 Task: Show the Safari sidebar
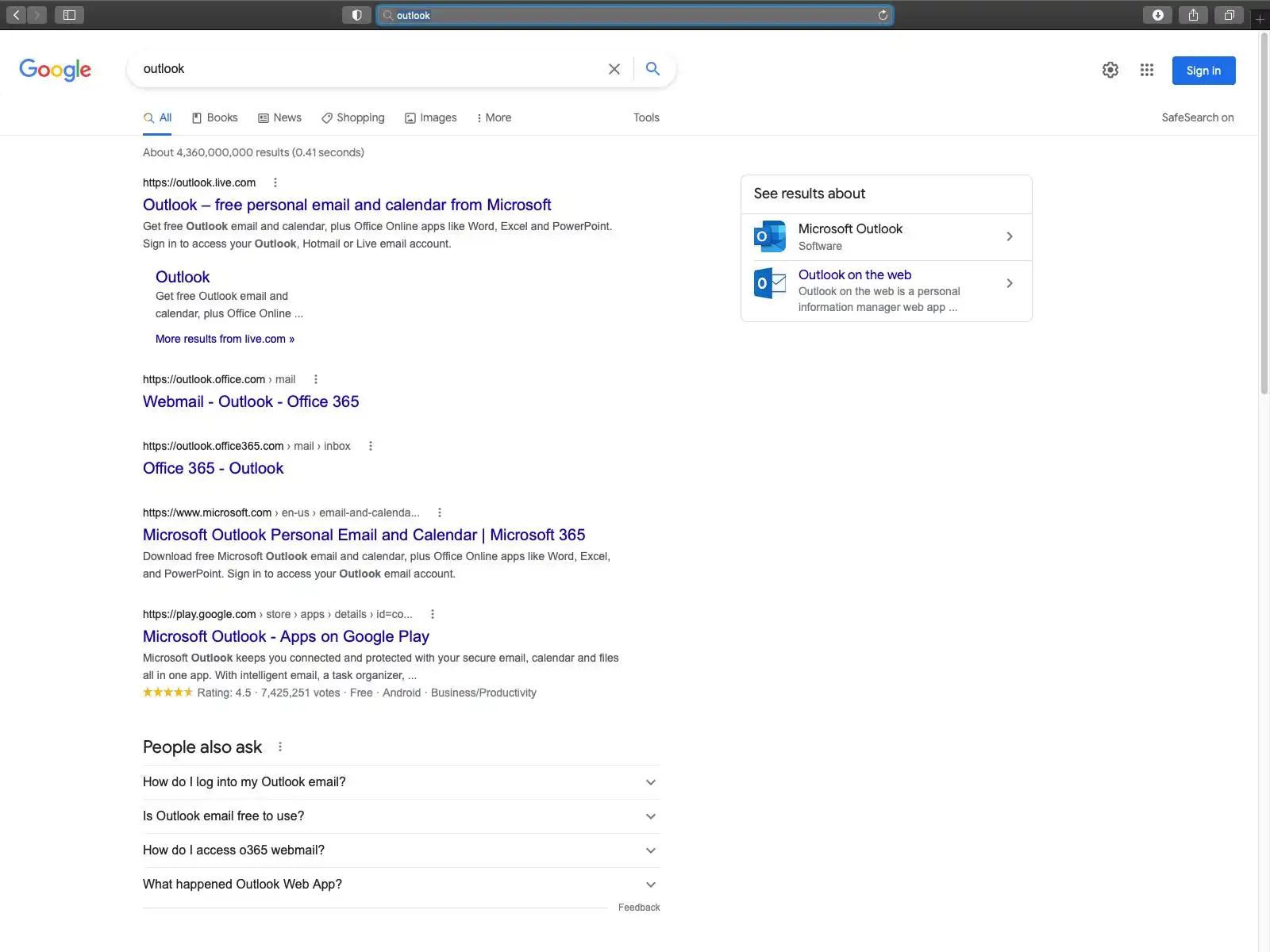69,15
